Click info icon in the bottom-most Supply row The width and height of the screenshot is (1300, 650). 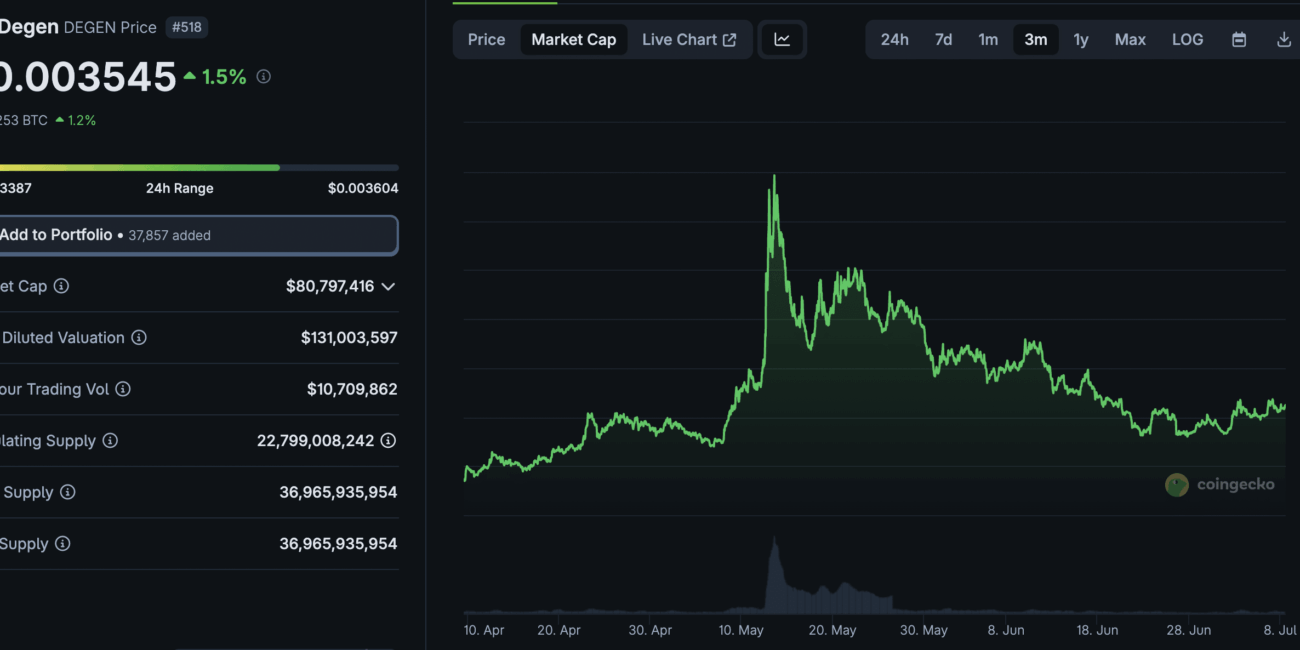click(62, 544)
